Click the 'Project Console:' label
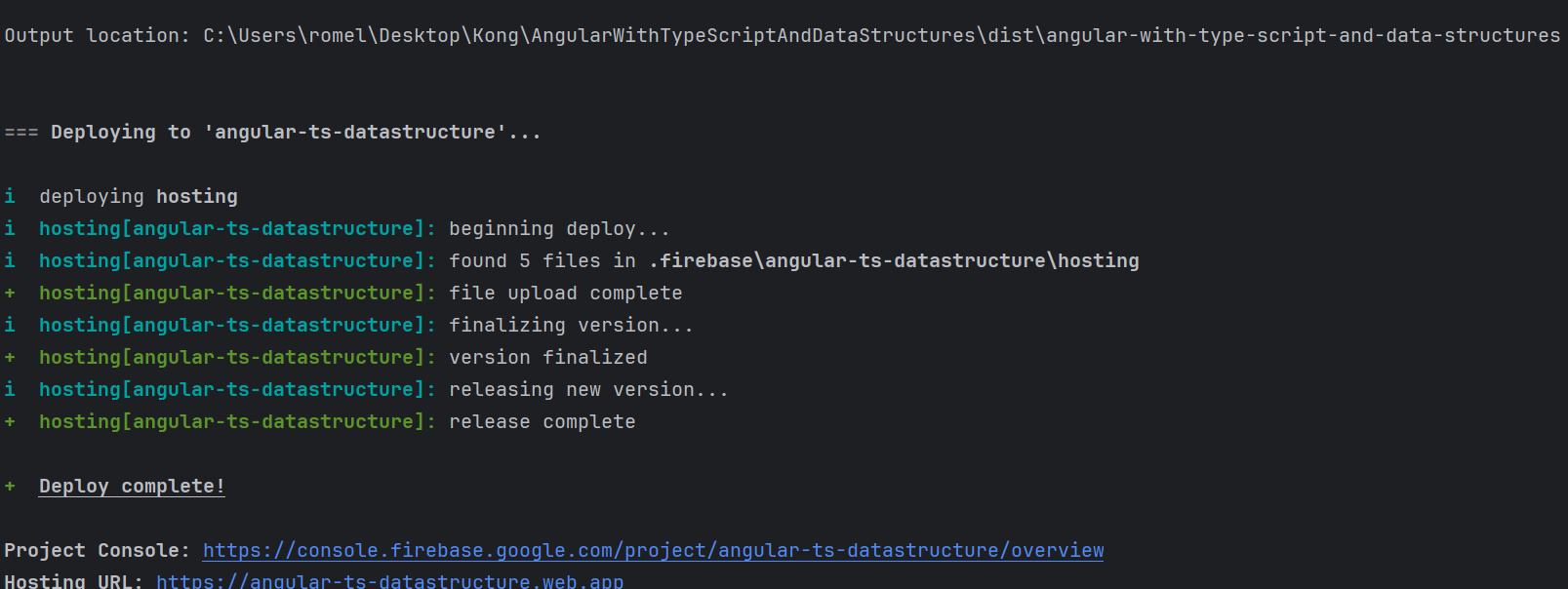 (x=98, y=550)
